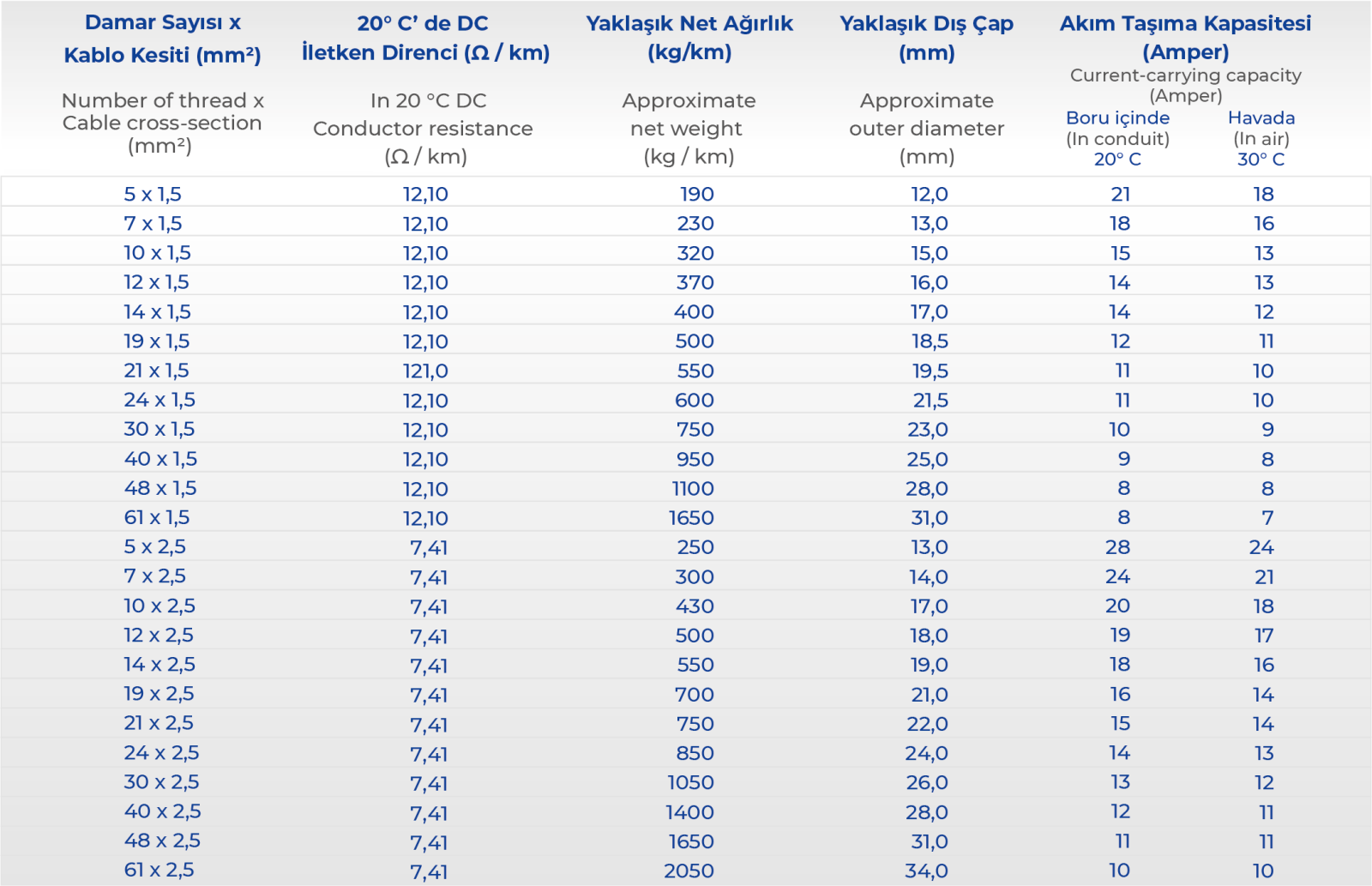Click the 121,0 resistance value

pos(425,371)
